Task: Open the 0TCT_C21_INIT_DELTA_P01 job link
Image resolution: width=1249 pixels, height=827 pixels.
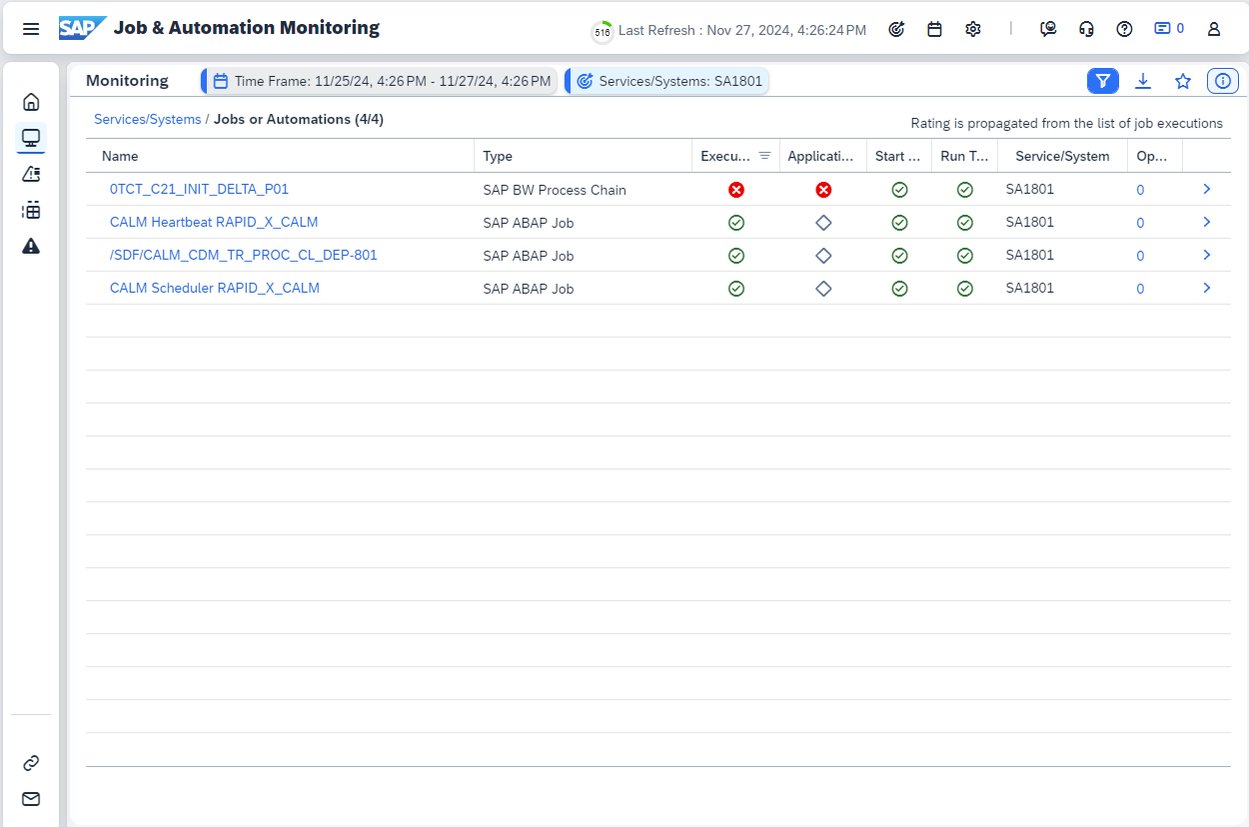Action: [199, 189]
